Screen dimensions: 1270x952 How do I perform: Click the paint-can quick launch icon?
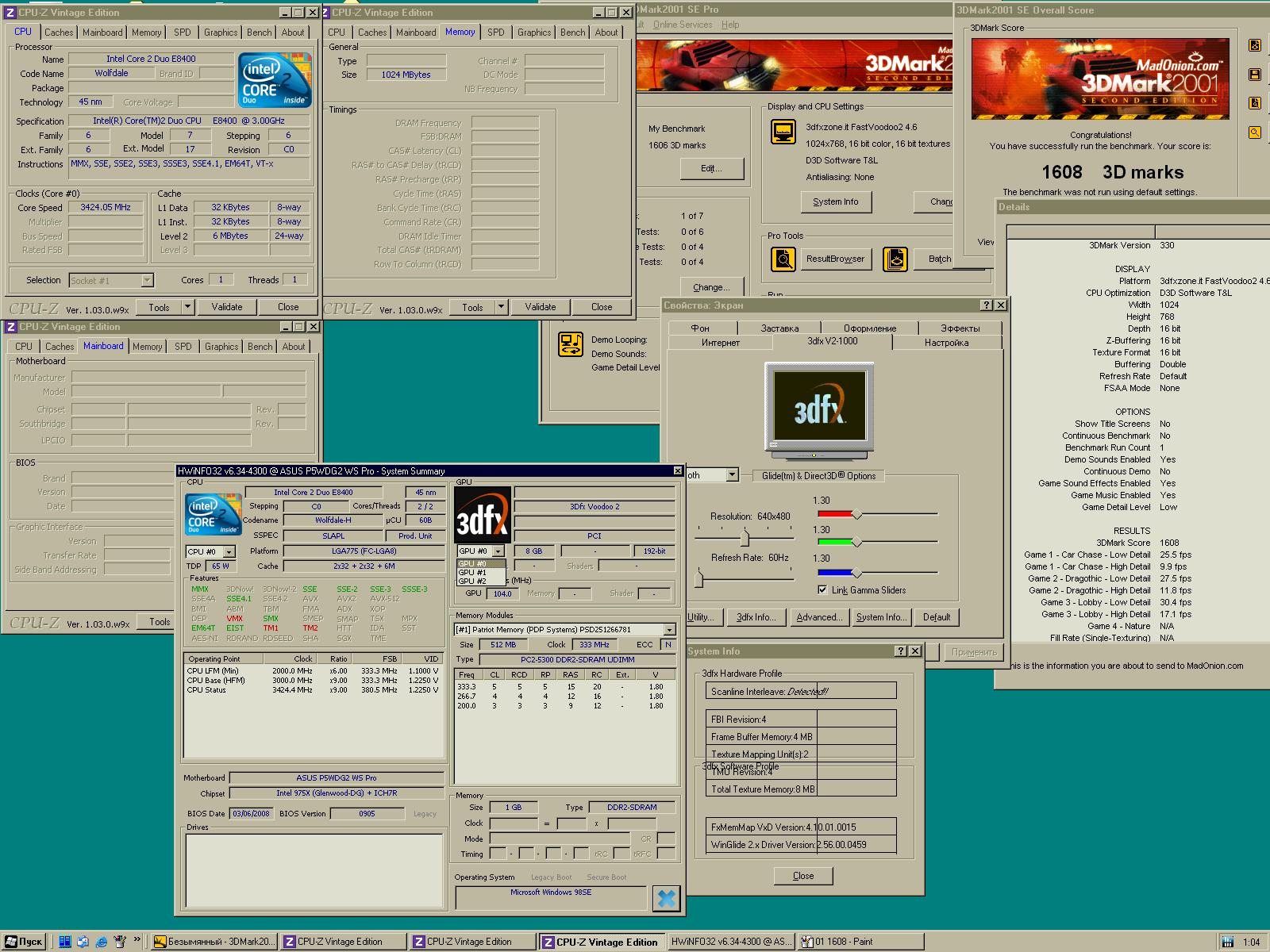119,942
